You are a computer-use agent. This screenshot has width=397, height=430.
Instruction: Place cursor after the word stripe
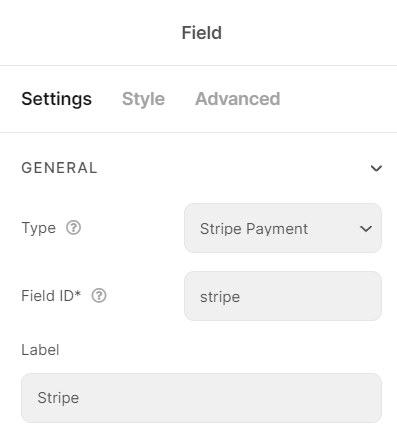(241, 297)
